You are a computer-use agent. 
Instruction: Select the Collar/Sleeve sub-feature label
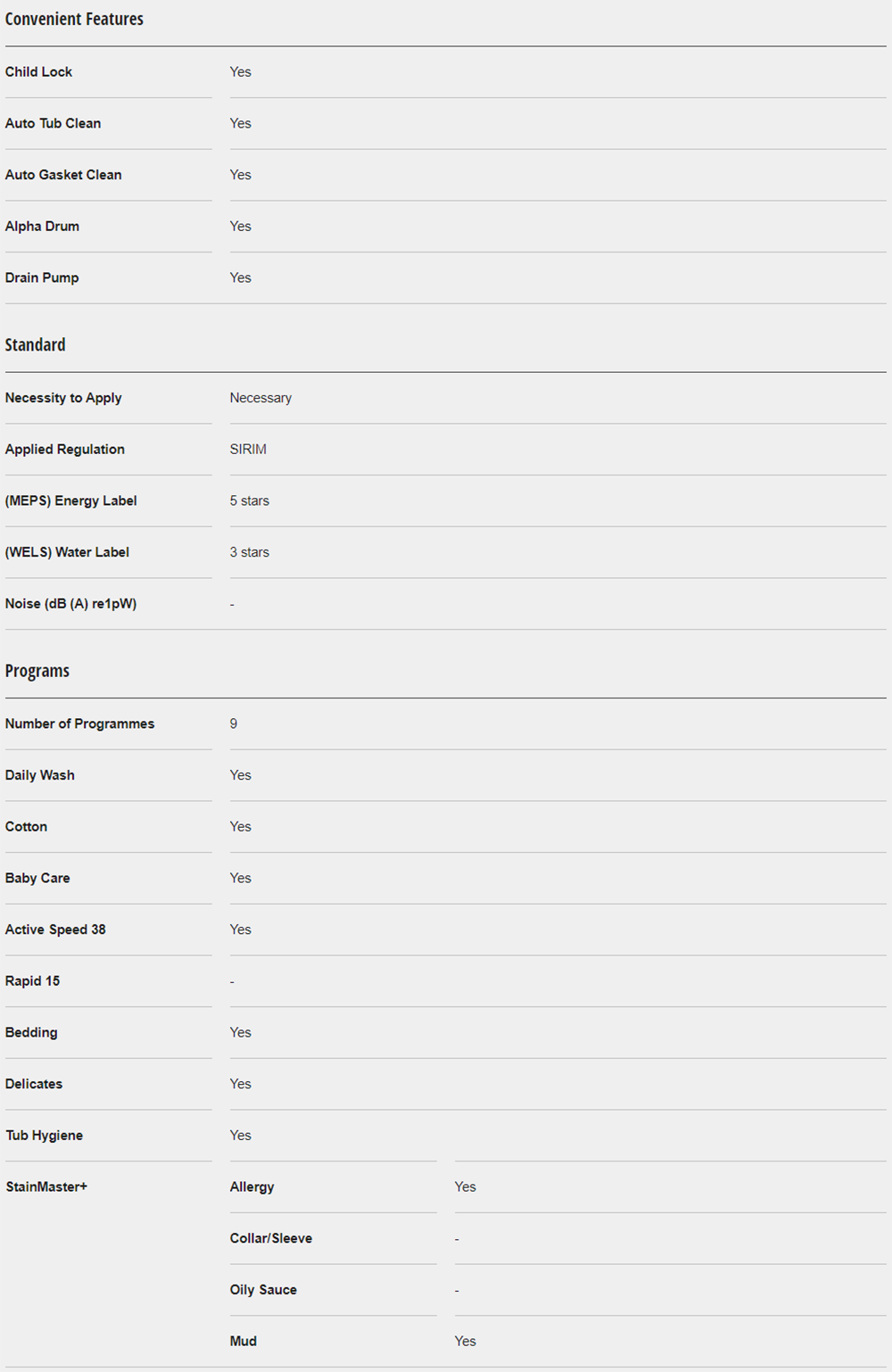[270, 1239]
